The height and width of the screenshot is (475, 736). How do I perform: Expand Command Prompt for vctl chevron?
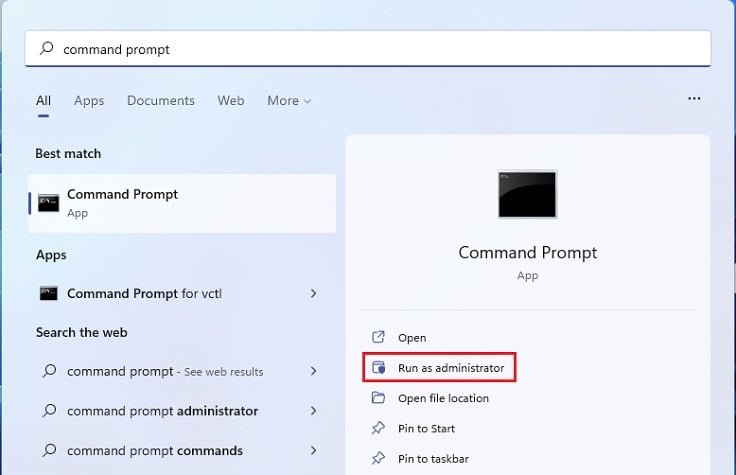[313, 293]
